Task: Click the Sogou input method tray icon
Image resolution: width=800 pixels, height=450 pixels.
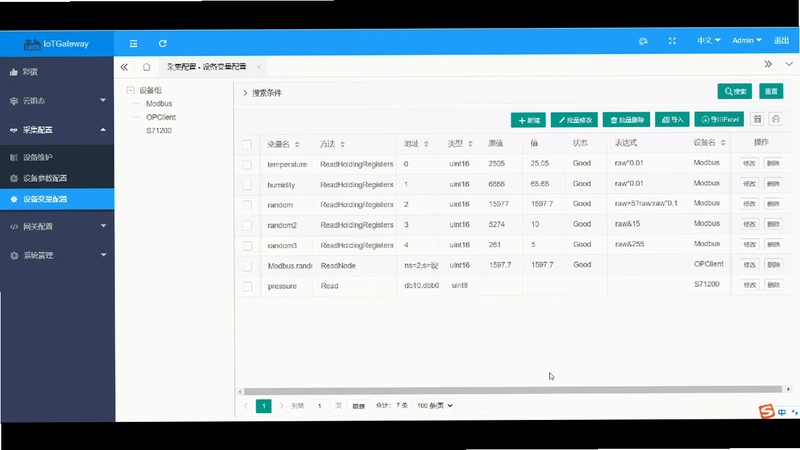Action: [766, 411]
